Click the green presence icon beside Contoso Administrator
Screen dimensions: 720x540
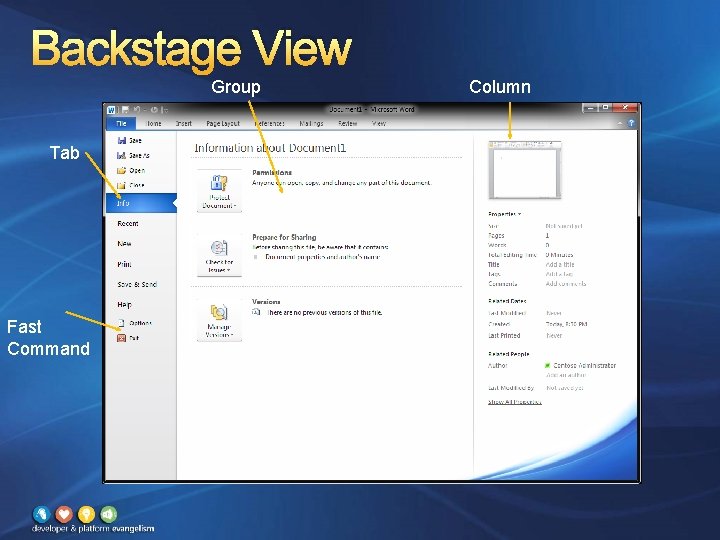tap(547, 366)
